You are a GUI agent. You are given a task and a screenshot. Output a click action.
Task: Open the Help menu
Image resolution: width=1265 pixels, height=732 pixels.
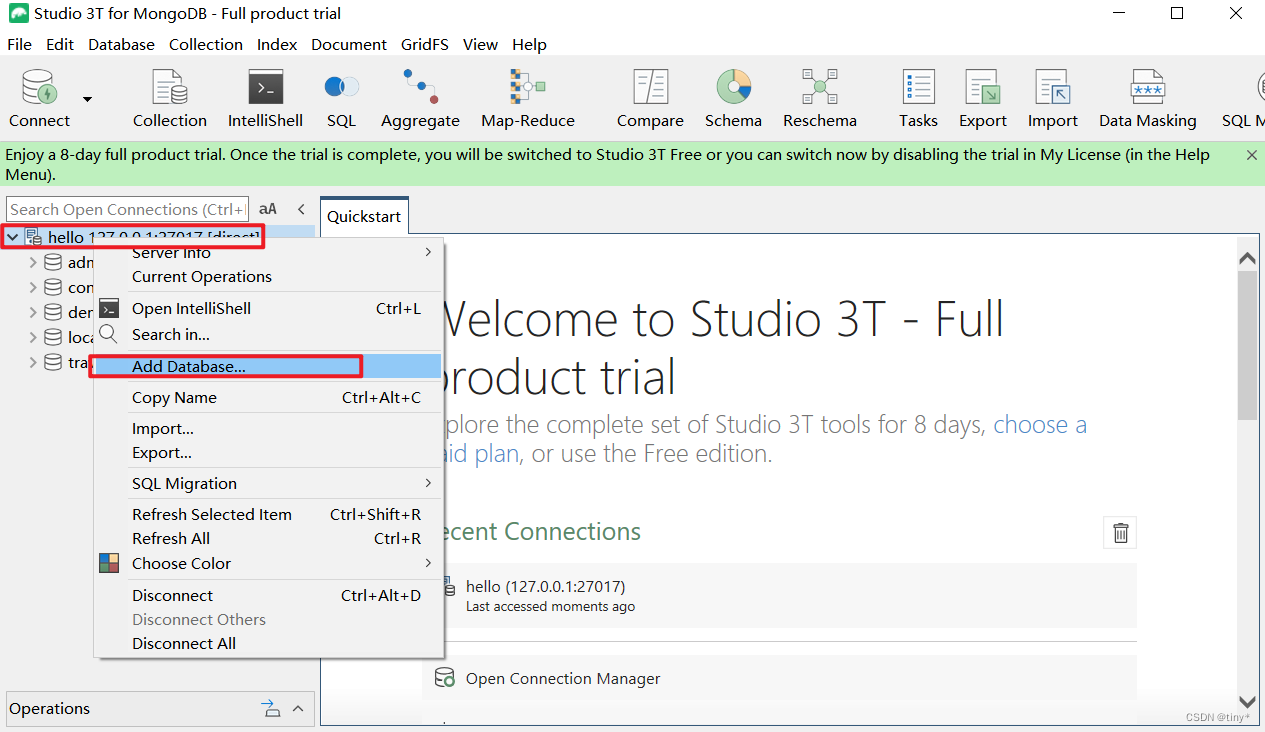click(529, 44)
